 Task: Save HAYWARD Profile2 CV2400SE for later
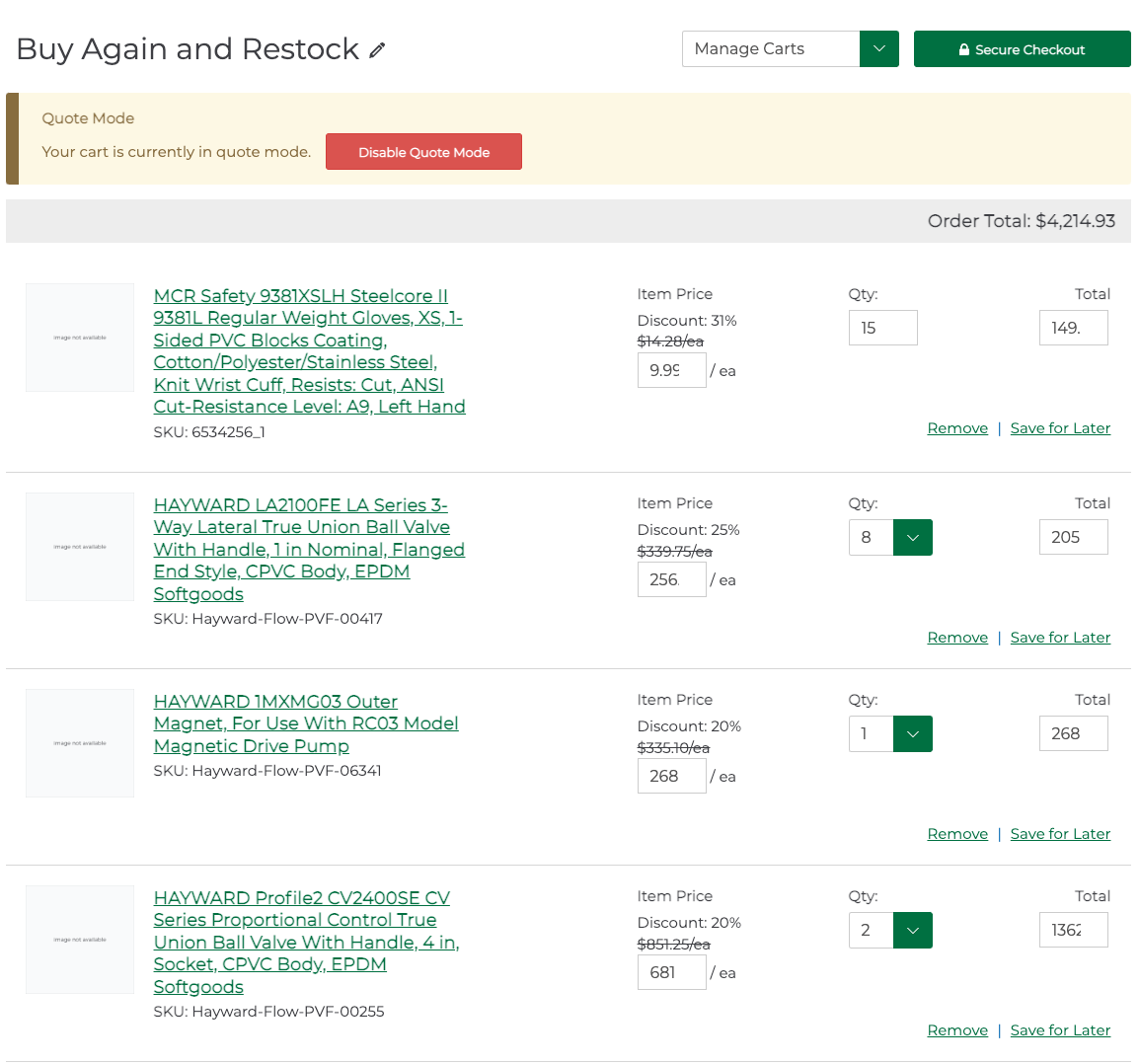(x=1060, y=1030)
